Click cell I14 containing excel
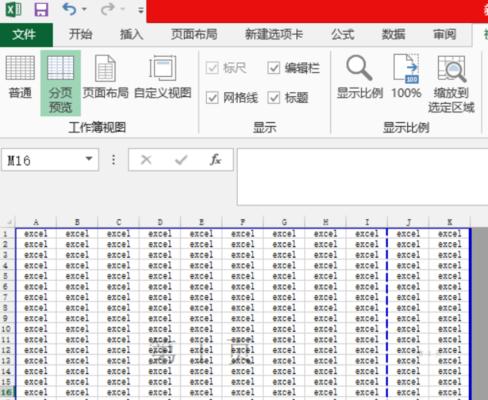This screenshot has width=488, height=400. point(367,371)
